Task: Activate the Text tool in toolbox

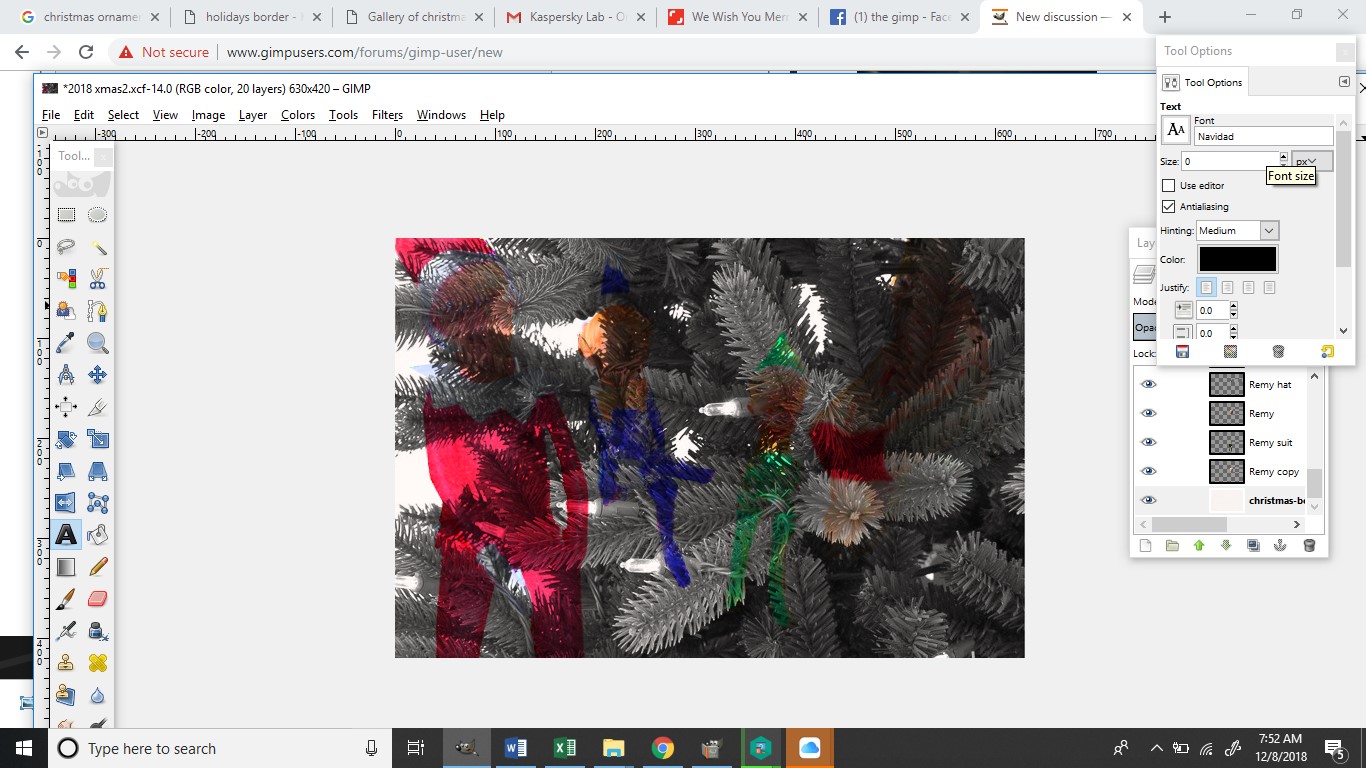Action: click(x=66, y=535)
